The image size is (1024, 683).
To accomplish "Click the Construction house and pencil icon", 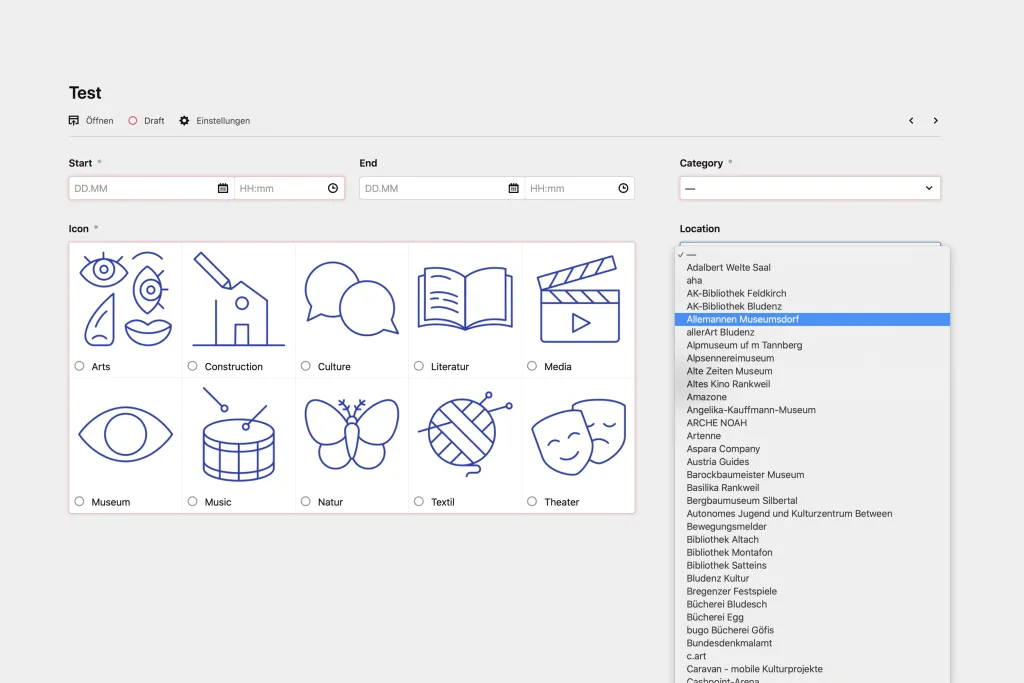I will coord(238,299).
